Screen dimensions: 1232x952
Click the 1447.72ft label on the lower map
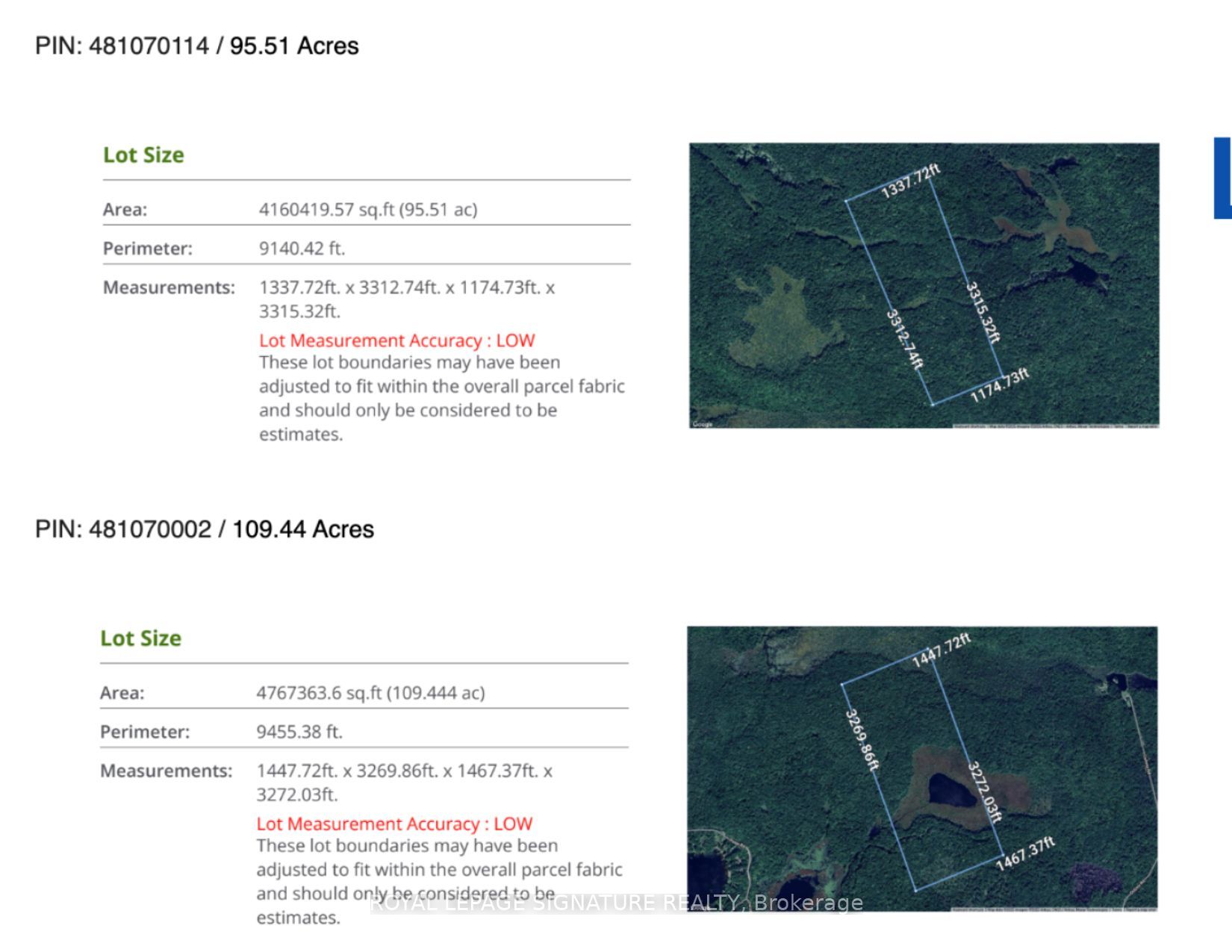tap(942, 650)
